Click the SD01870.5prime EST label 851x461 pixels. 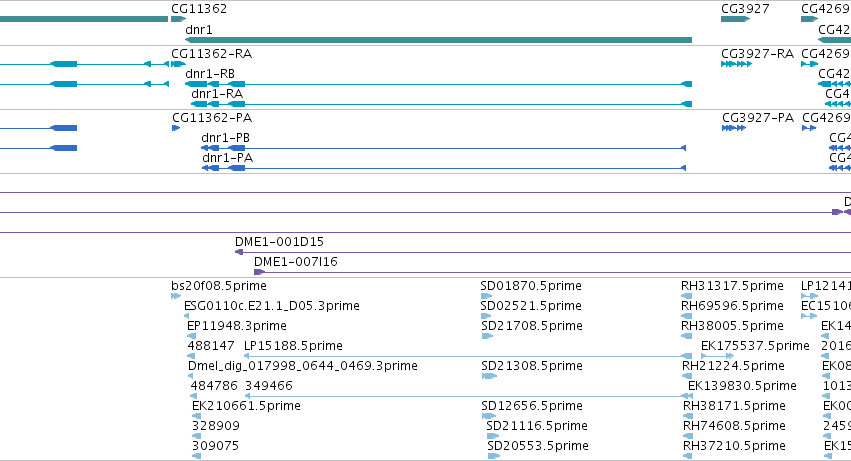[x=531, y=286]
